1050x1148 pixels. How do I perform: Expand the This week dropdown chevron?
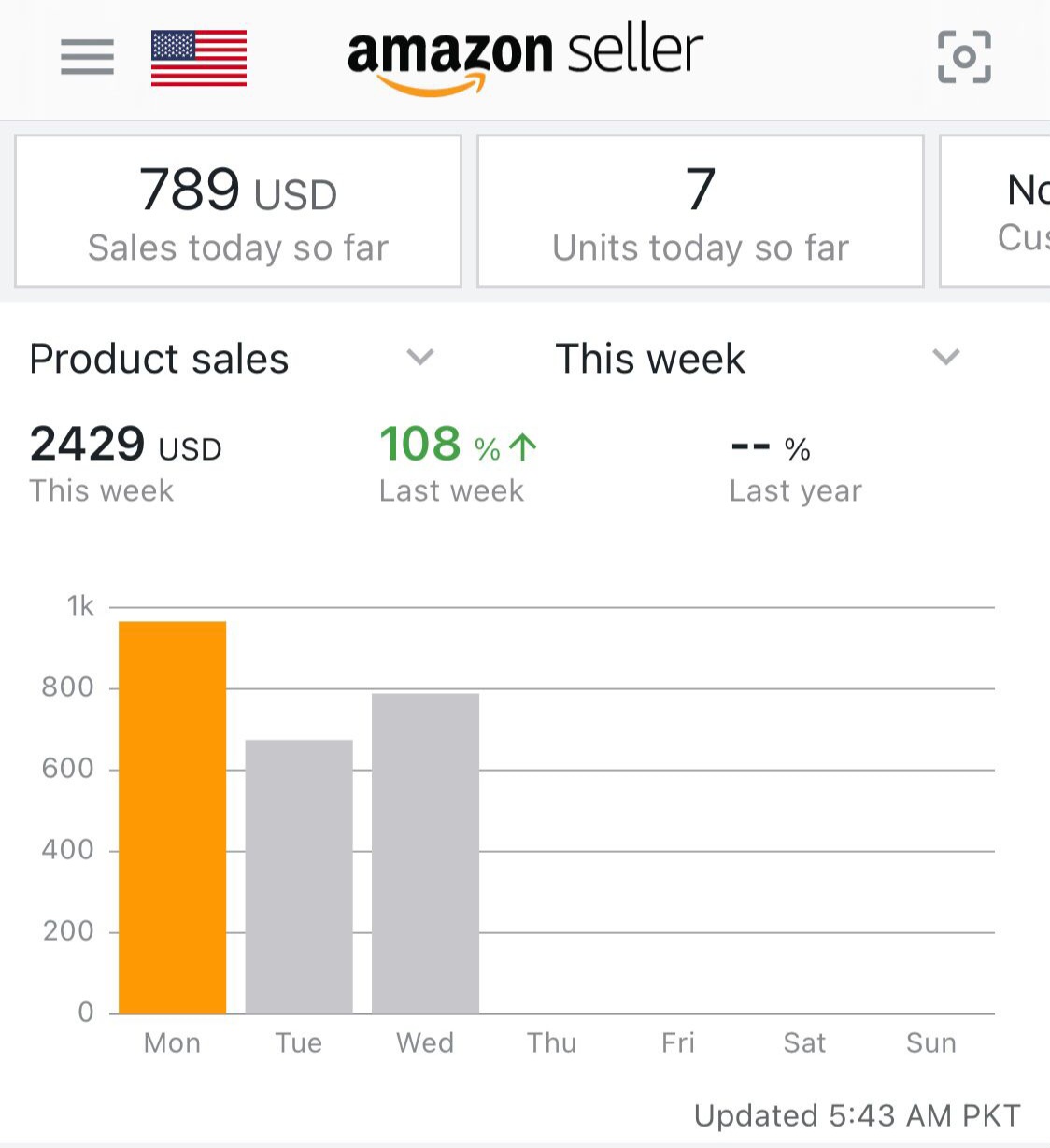946,357
